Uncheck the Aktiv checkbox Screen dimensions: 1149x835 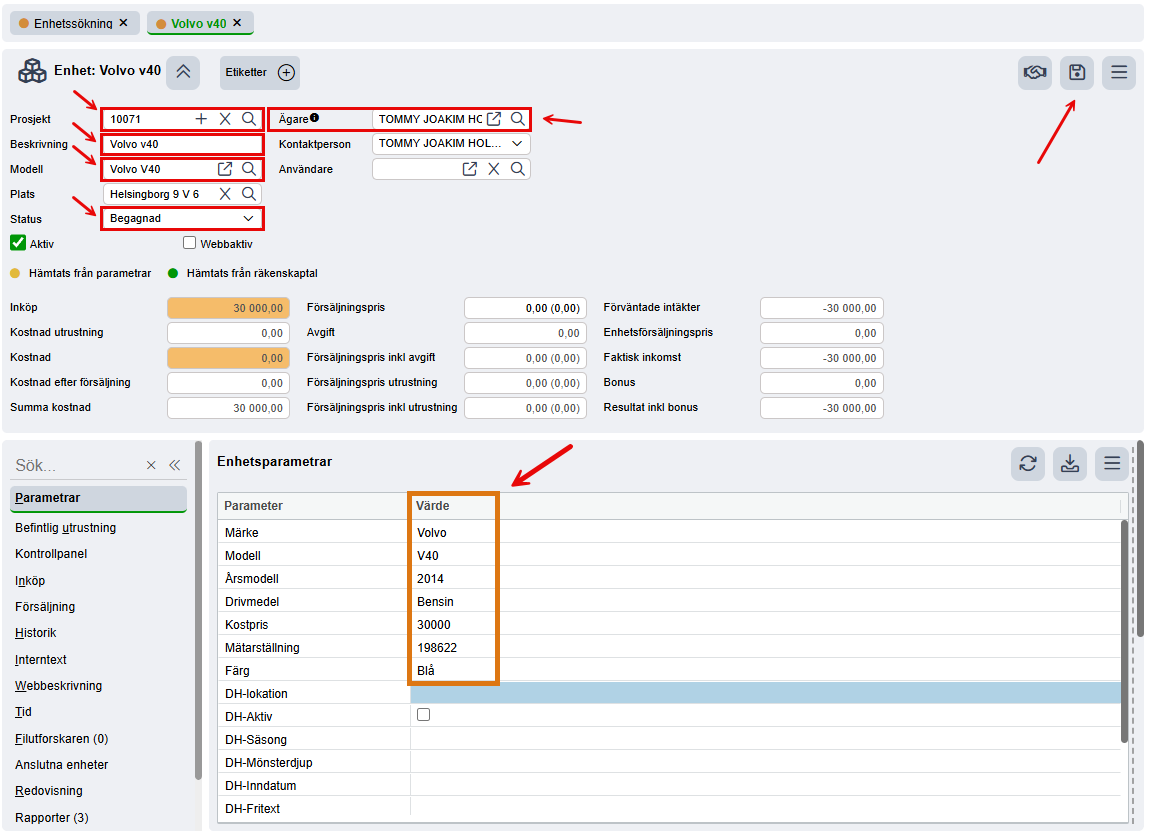pos(18,243)
